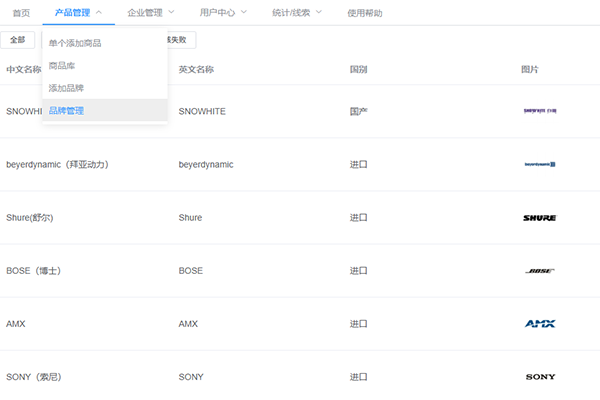
Task: View the SONY logo thumbnail
Action: coord(540,377)
